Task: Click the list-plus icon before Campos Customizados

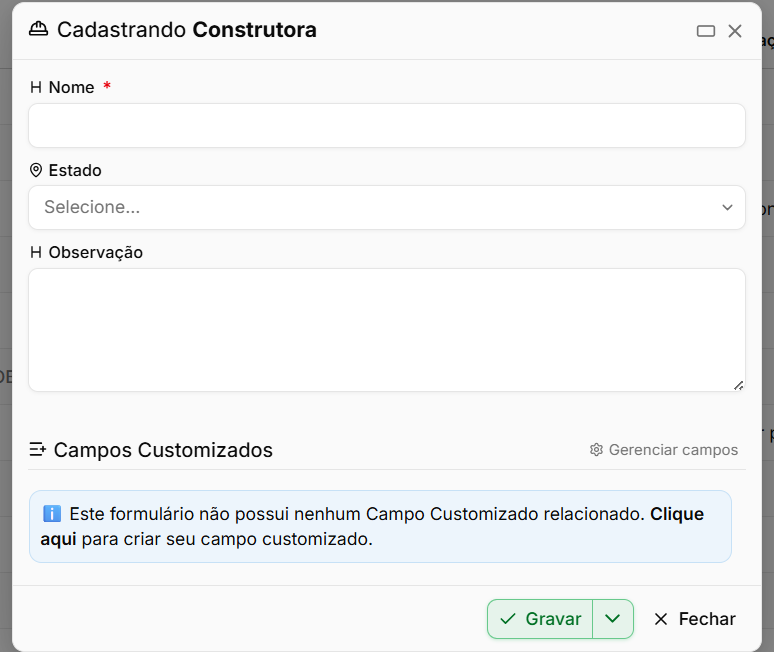Action: pos(38,450)
